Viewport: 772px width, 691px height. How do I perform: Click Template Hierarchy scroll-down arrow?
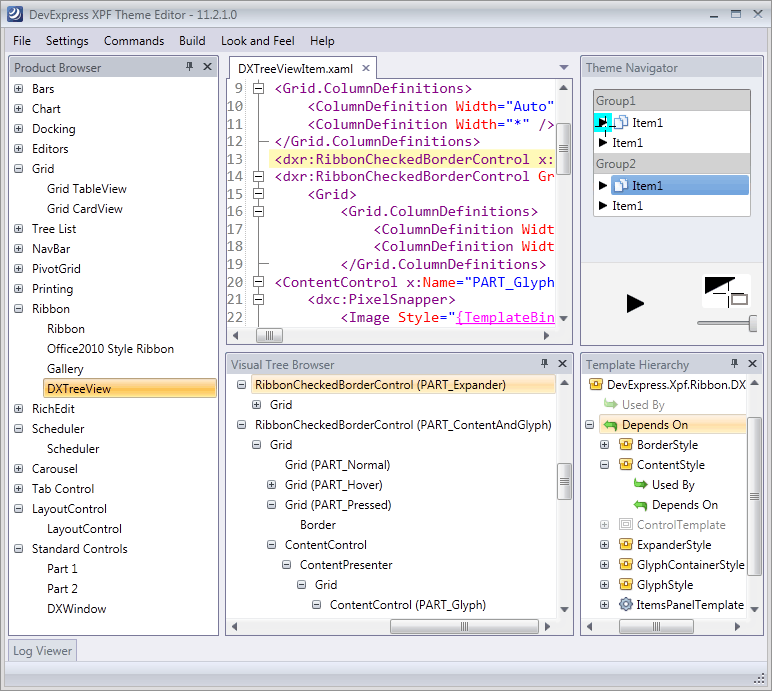pyautogui.click(x=754, y=609)
